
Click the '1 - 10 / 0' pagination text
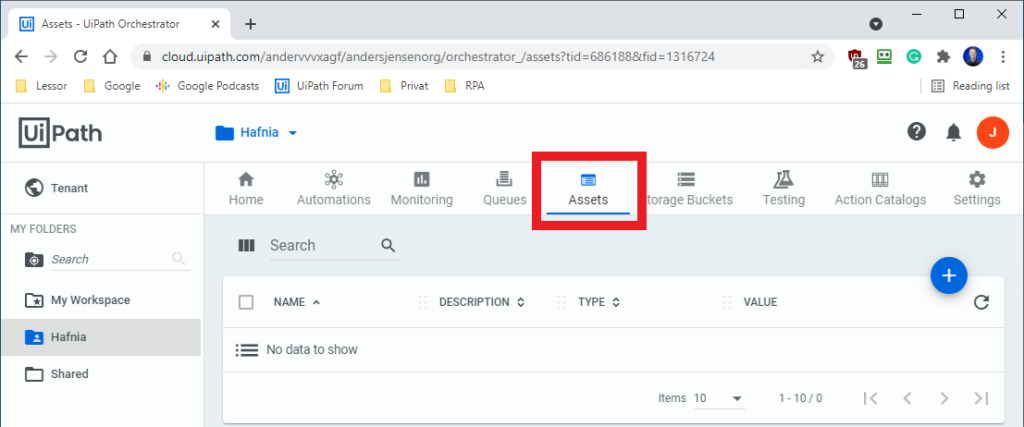(801, 398)
